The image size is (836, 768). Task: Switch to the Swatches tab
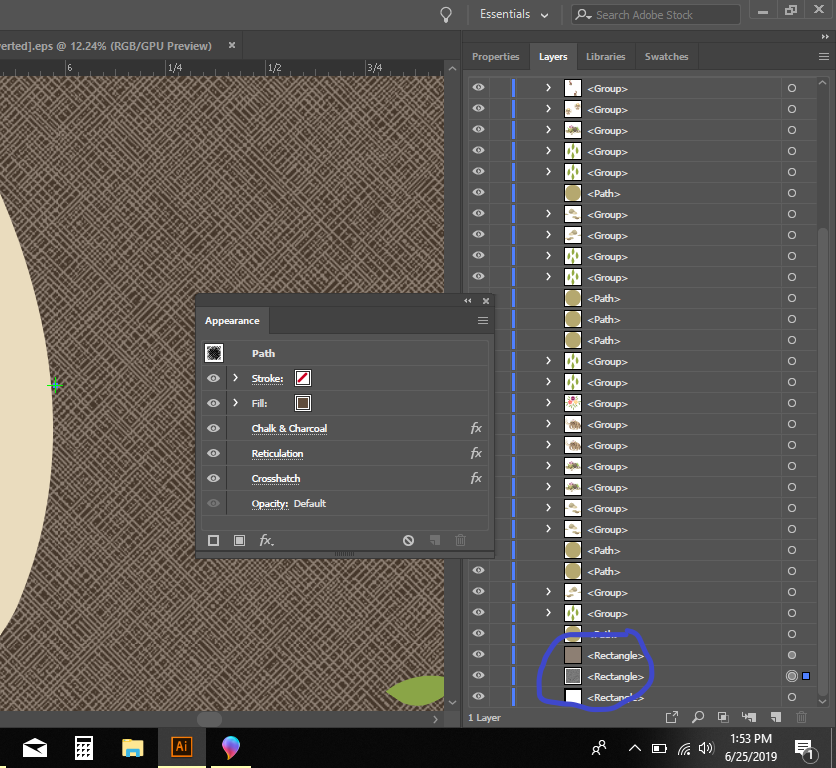(x=666, y=57)
